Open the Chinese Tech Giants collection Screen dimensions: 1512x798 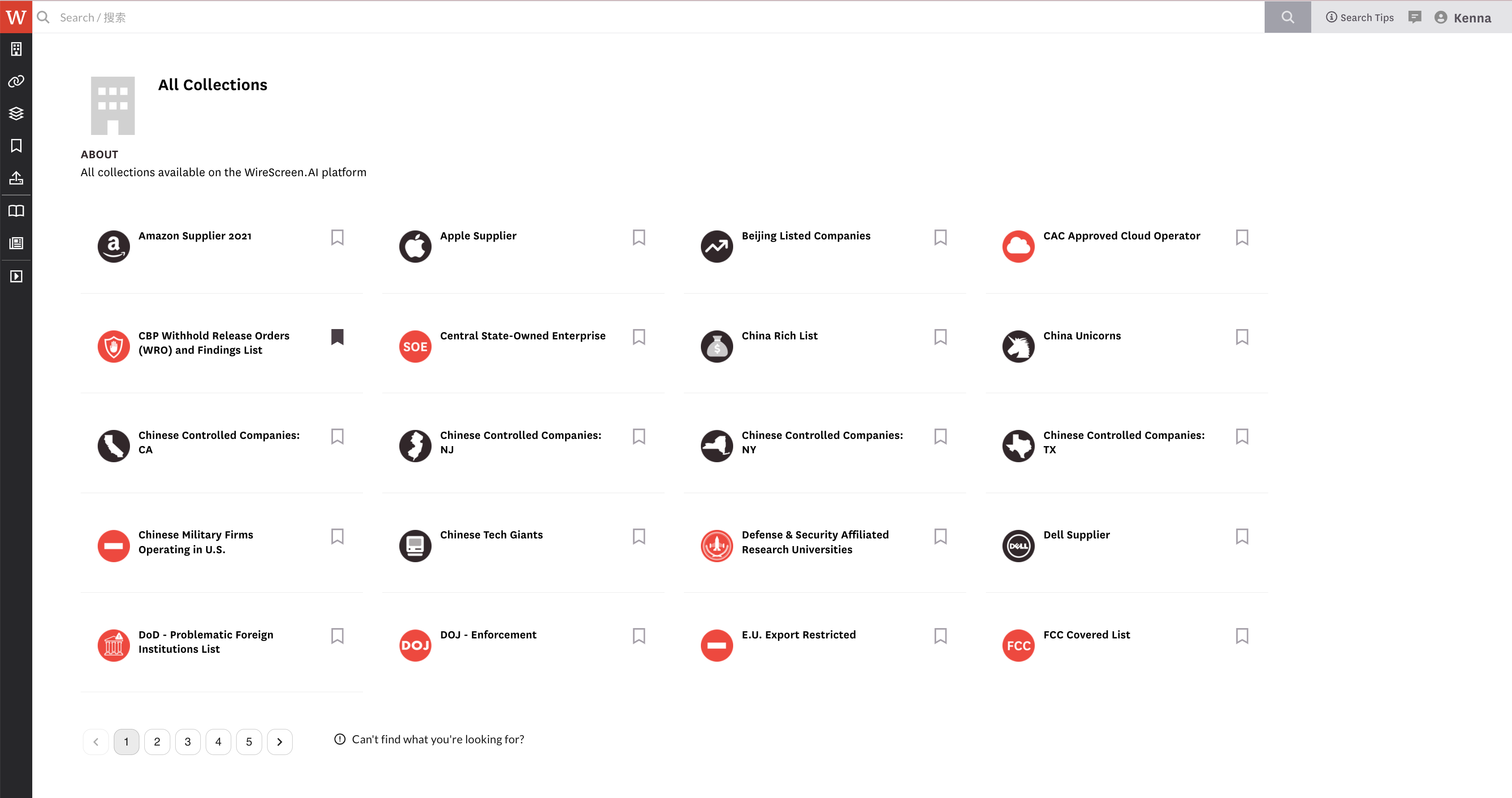pyautogui.click(x=491, y=535)
